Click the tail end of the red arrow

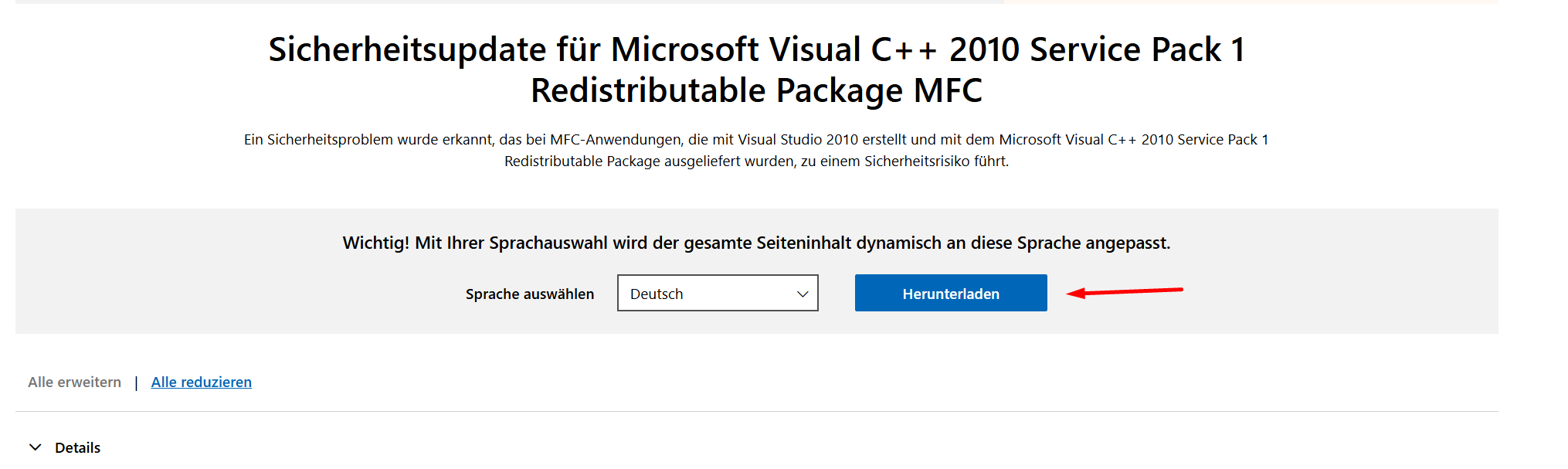(1179, 290)
